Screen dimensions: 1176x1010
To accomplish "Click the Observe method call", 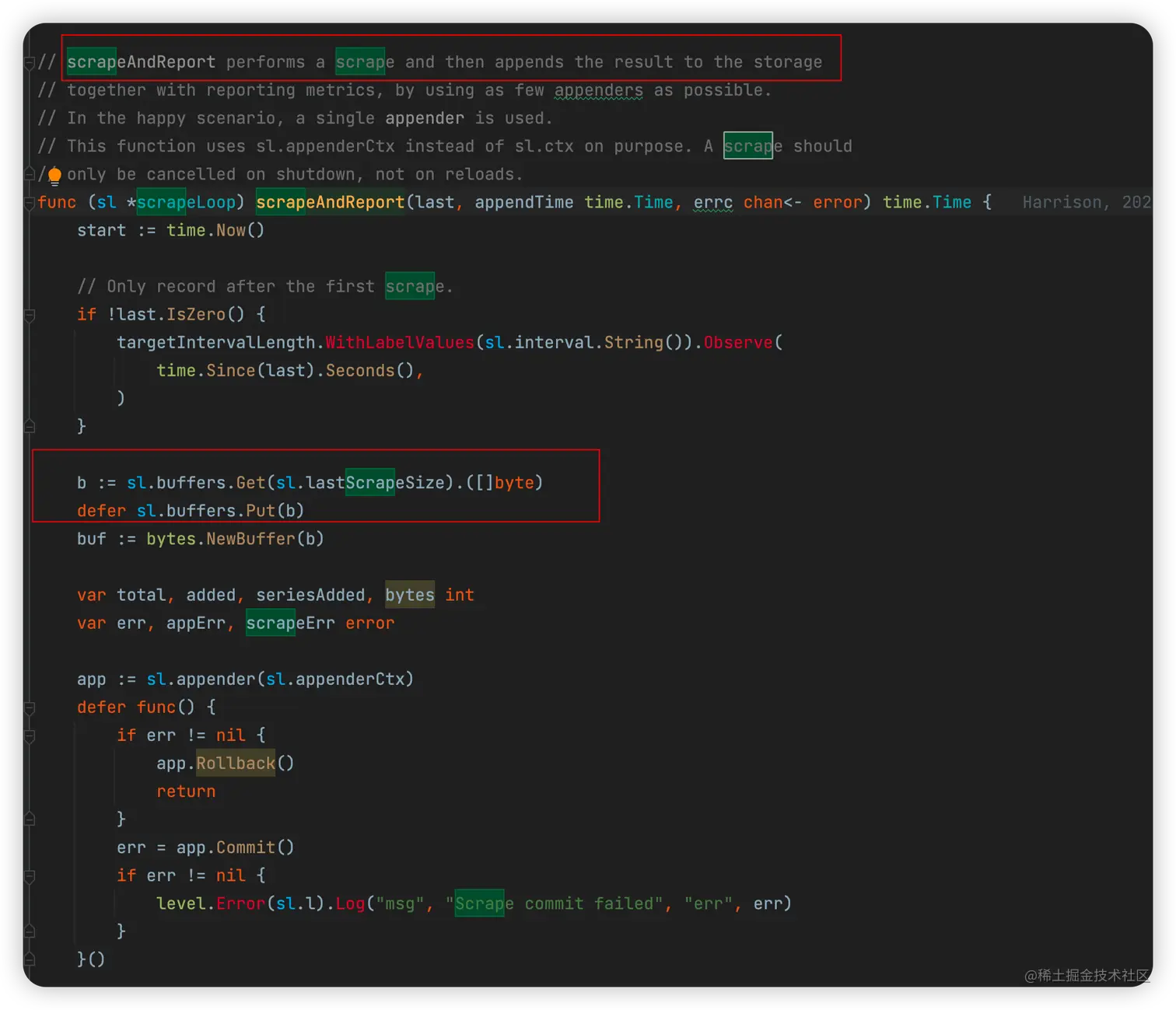I will (x=738, y=343).
